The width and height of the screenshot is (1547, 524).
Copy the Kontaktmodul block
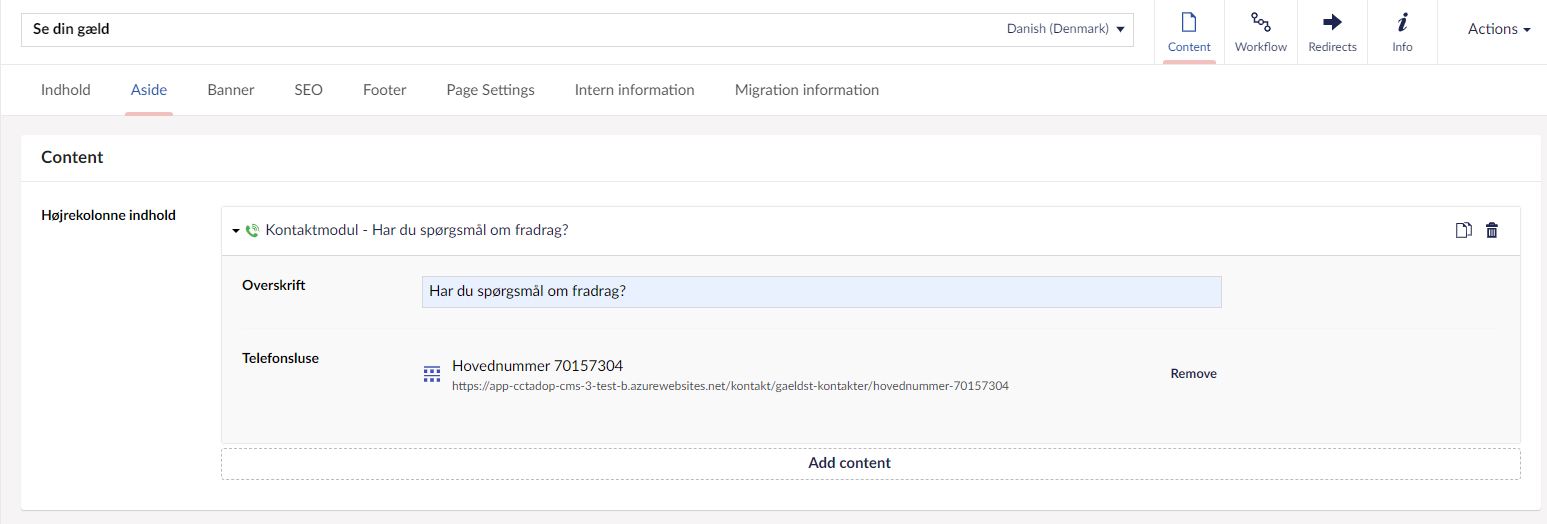click(1463, 231)
